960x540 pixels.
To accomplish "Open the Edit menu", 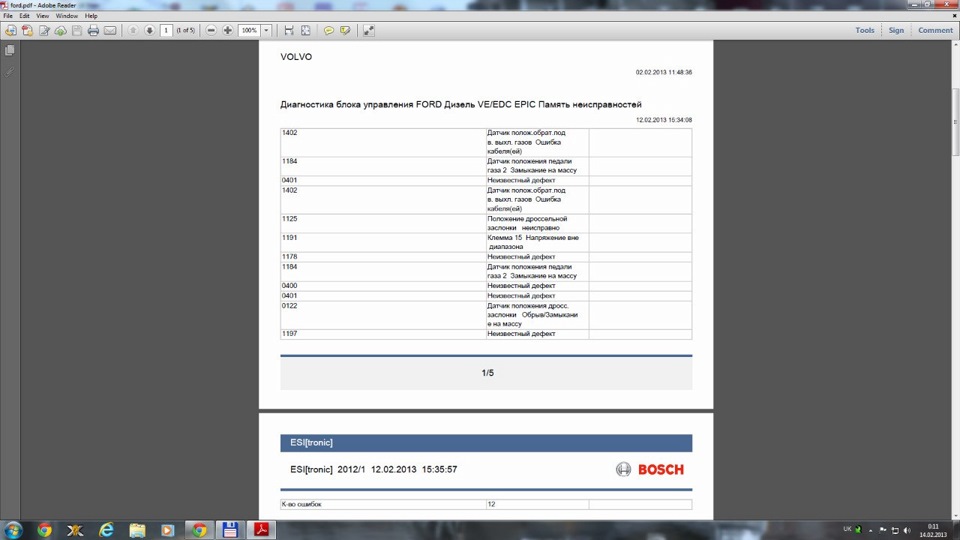I will tap(24, 16).
